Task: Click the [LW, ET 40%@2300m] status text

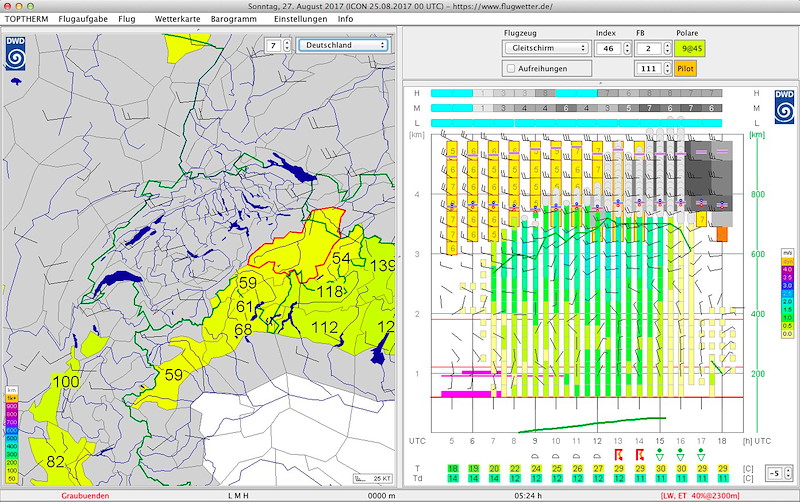Action: [x=699, y=495]
